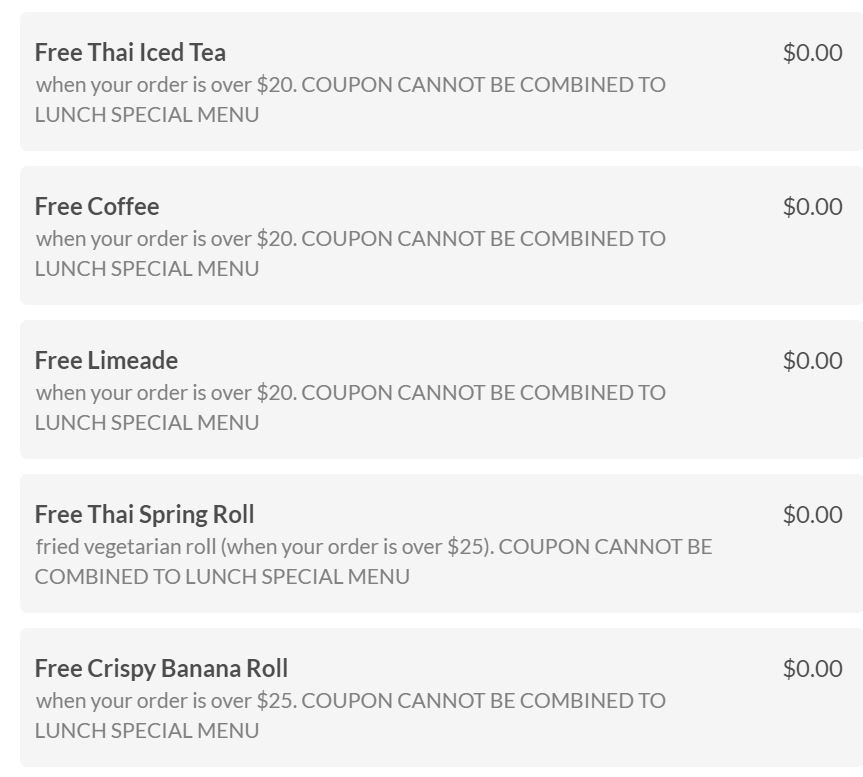Pick the Free Crispy Banana Roll heading
The image size is (863, 777).
(161, 668)
